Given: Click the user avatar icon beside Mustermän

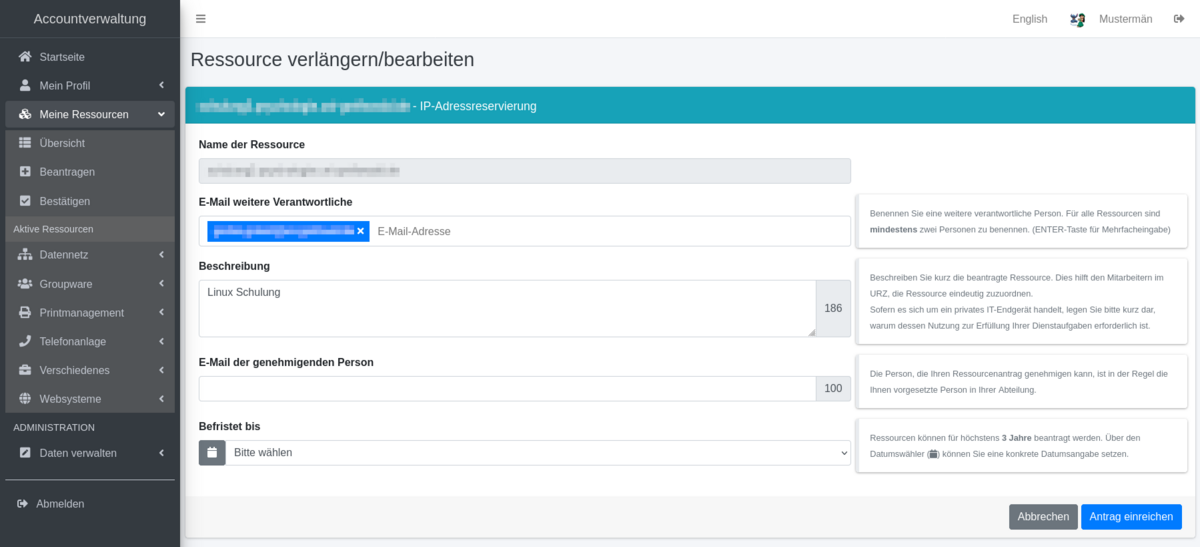Looking at the screenshot, I should [1077, 19].
